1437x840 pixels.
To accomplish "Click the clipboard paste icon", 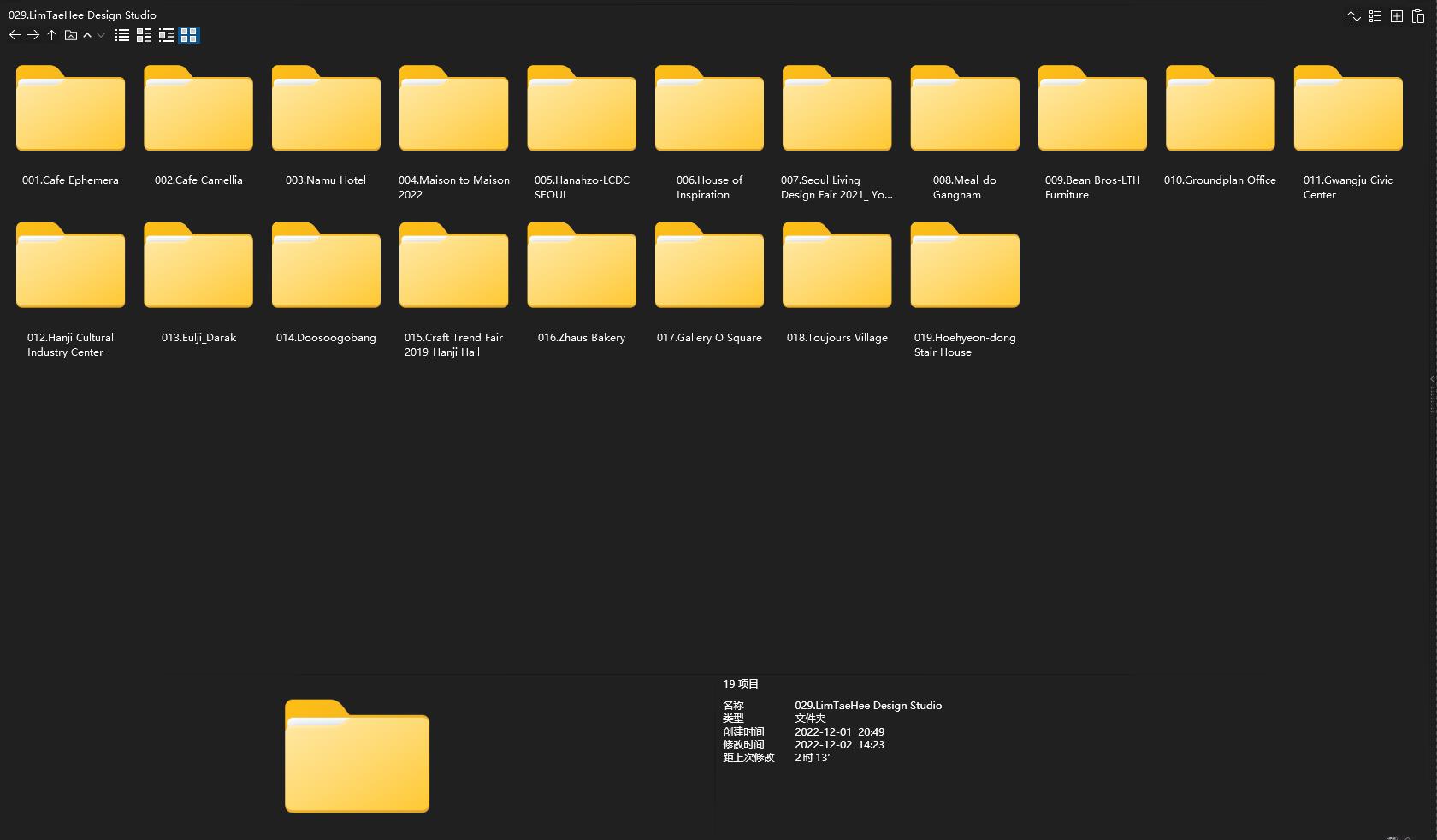I will (x=1417, y=16).
